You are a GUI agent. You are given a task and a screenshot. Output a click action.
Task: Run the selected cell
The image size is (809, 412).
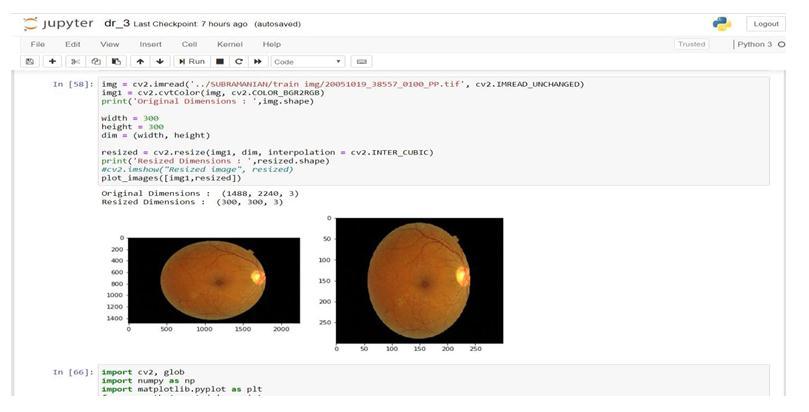(x=192, y=61)
